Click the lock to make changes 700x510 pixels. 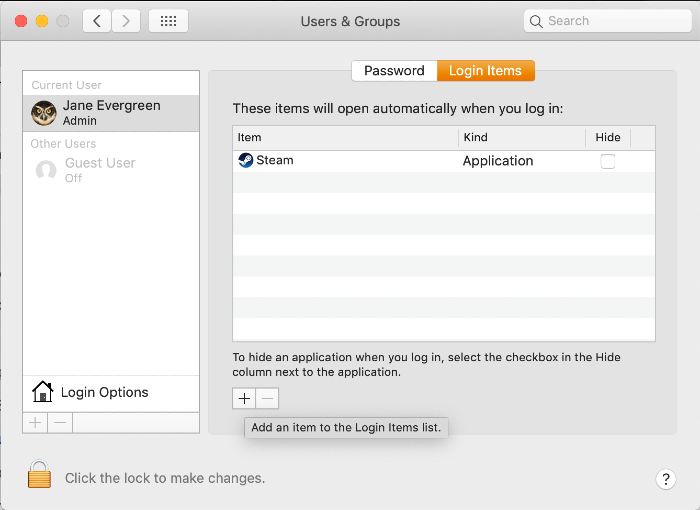(39, 474)
